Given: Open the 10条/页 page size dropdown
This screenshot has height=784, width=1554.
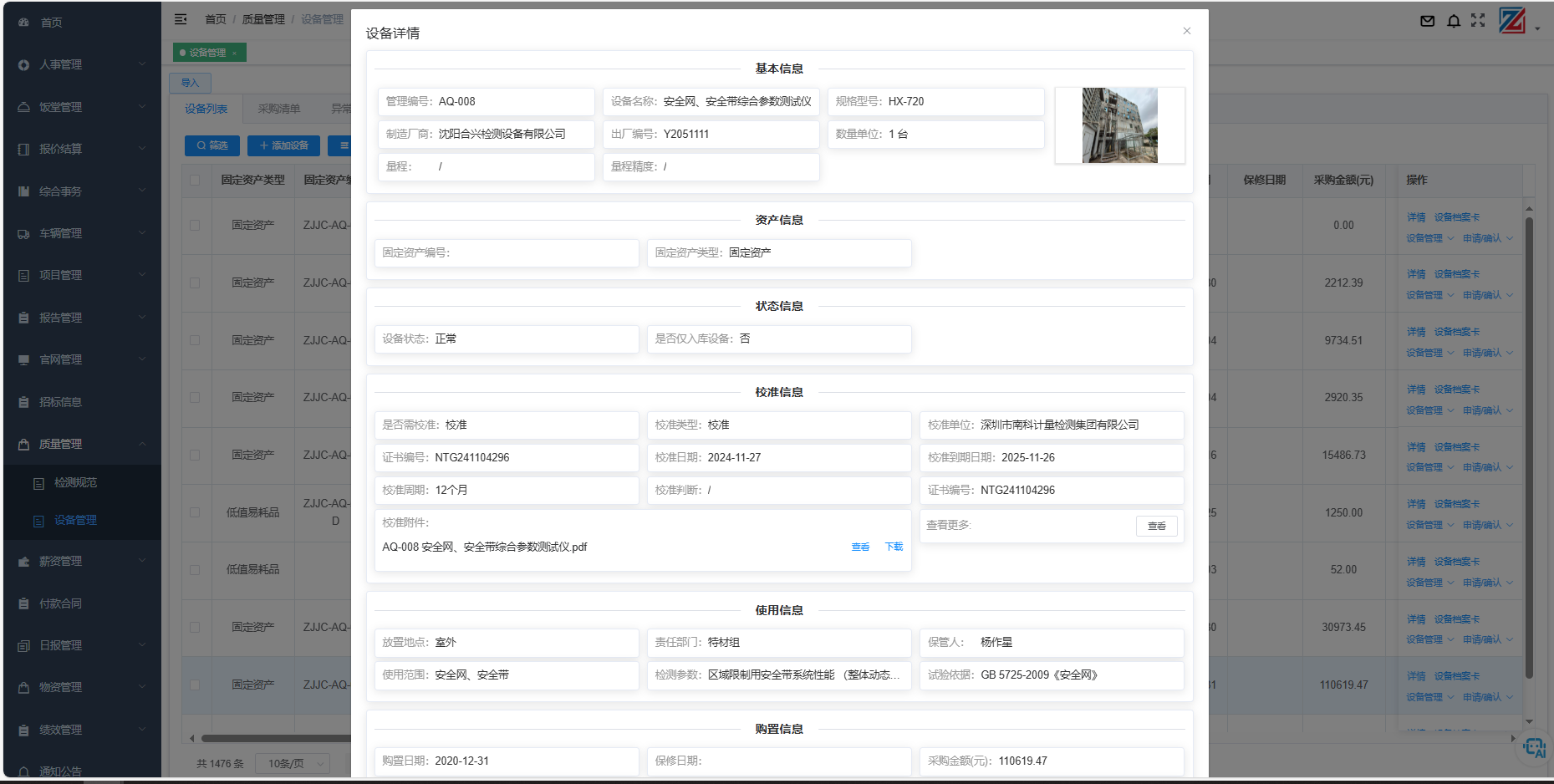Looking at the screenshot, I should coord(292,763).
